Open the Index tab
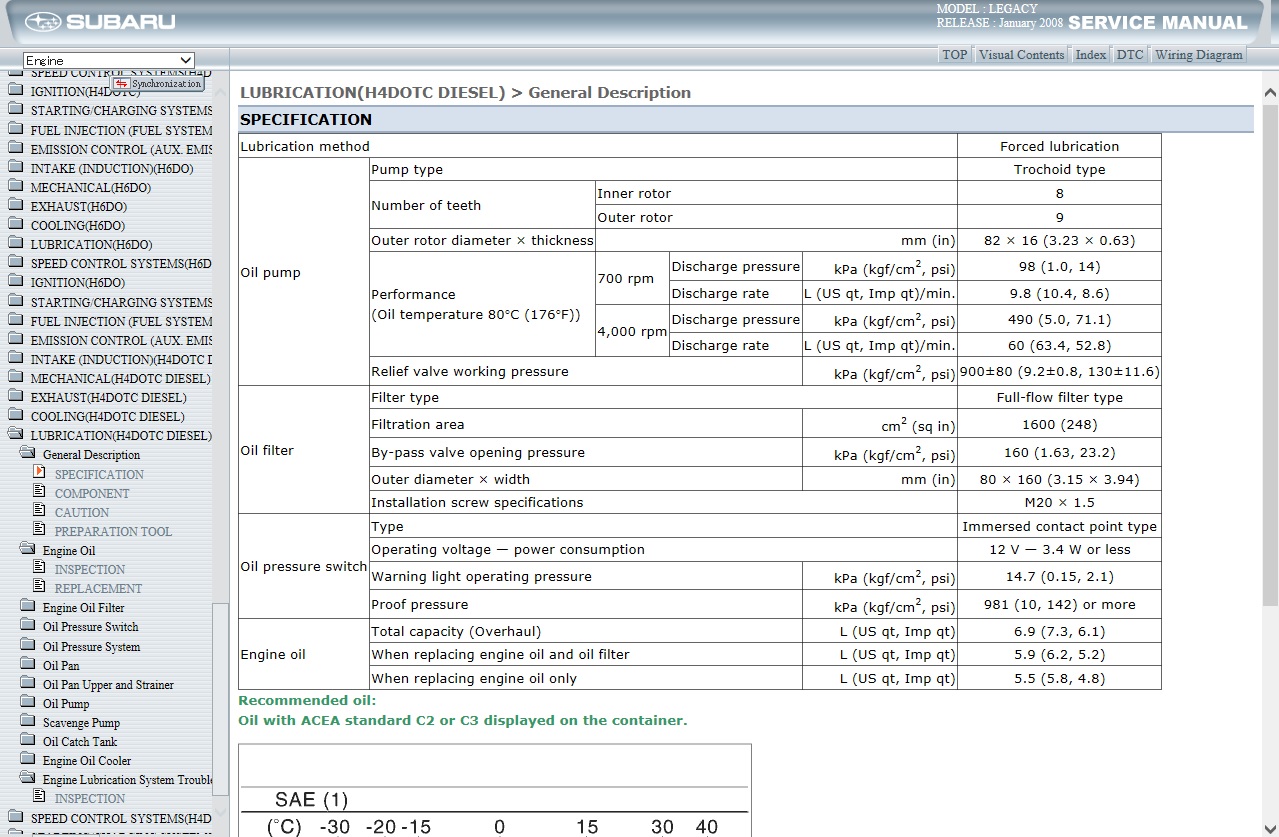 pos(1090,55)
